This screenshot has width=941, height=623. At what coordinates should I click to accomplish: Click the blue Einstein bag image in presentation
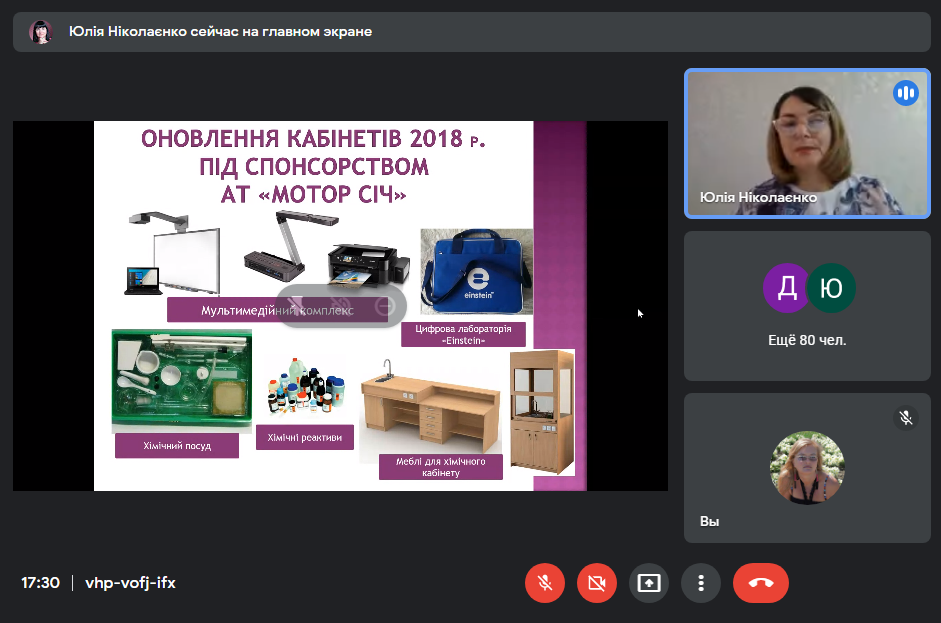coord(477,271)
